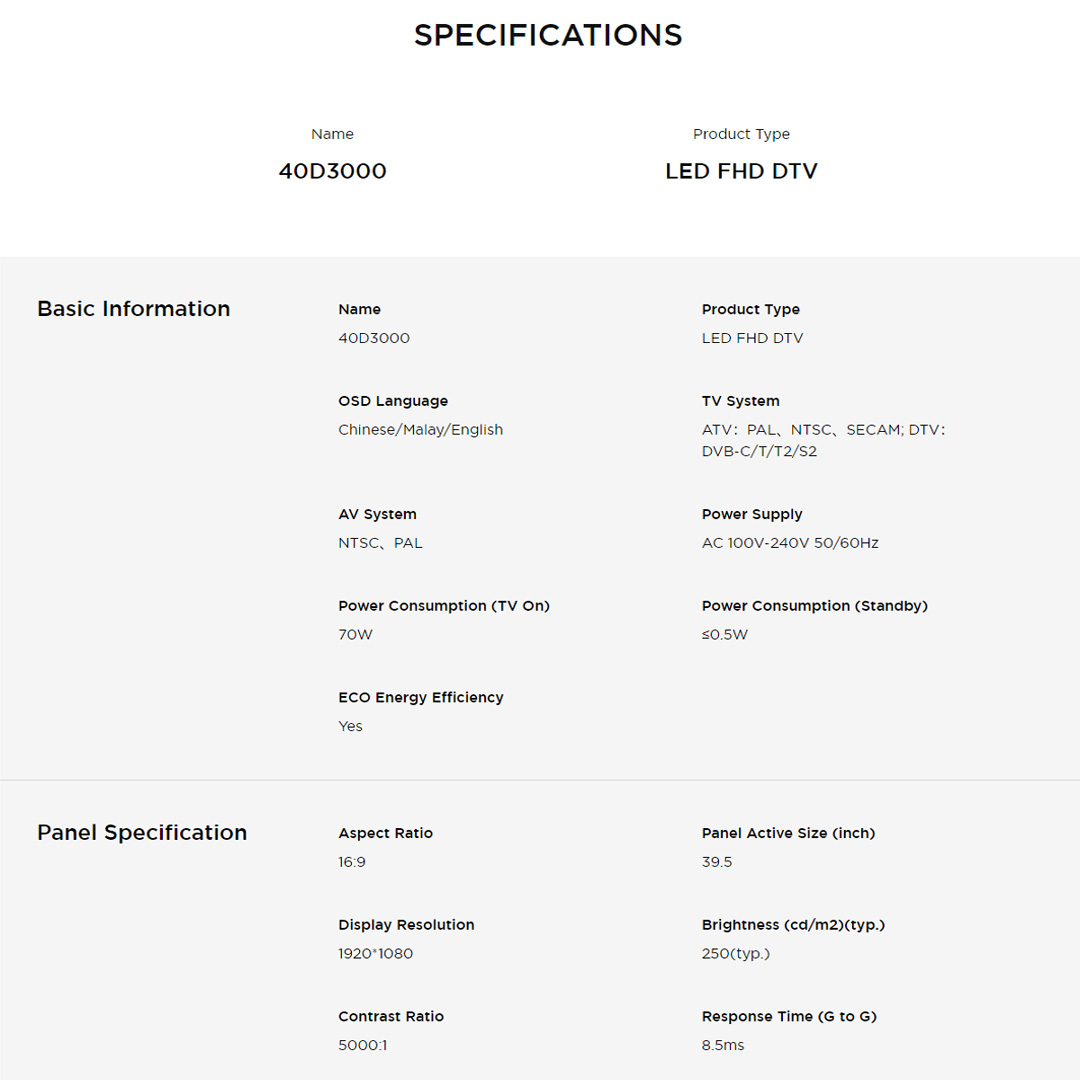1080x1080 pixels.
Task: Select the Panel Specification section title
Action: coord(142,833)
